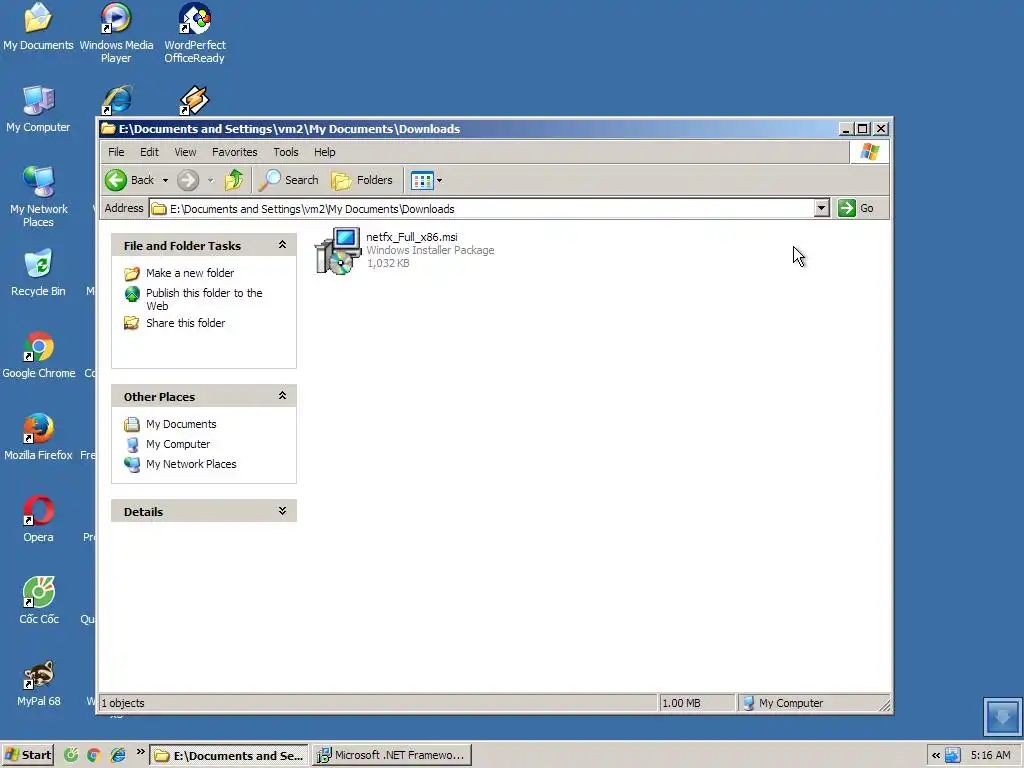Select Opera desktop icon
This screenshot has height=768, width=1024.
tap(39, 520)
